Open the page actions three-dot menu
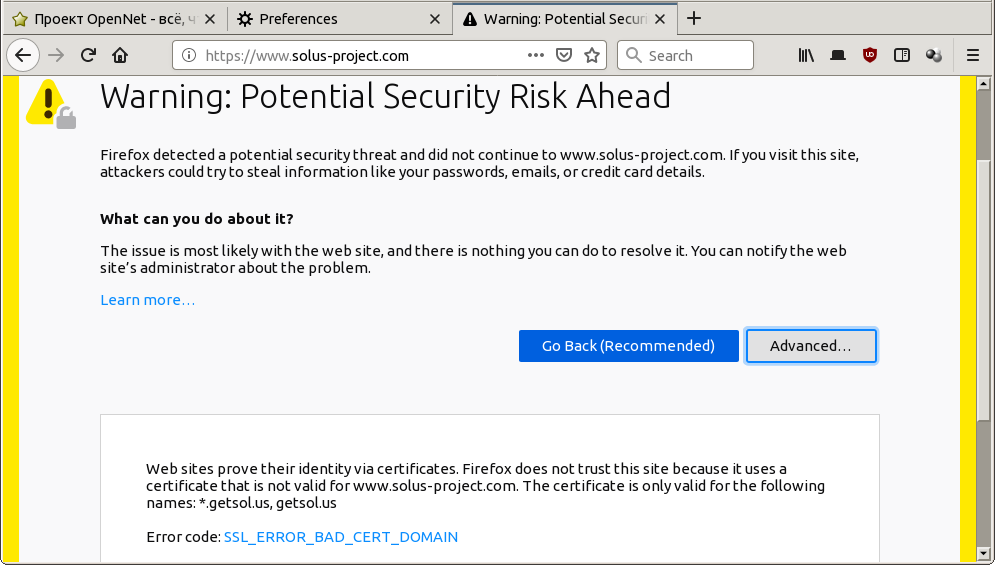The image size is (995, 565). [536, 56]
